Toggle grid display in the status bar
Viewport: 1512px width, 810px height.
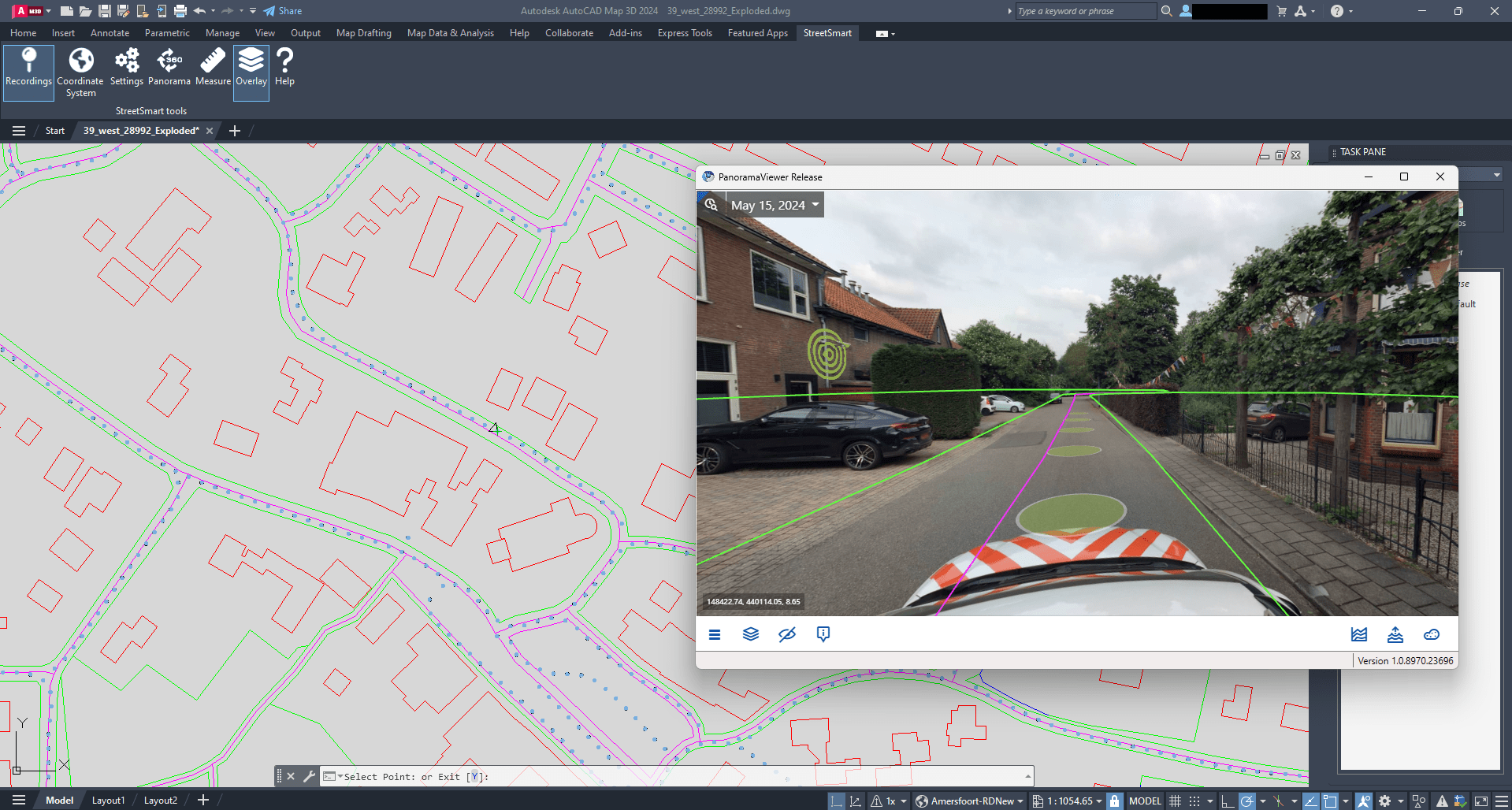pos(1175,801)
